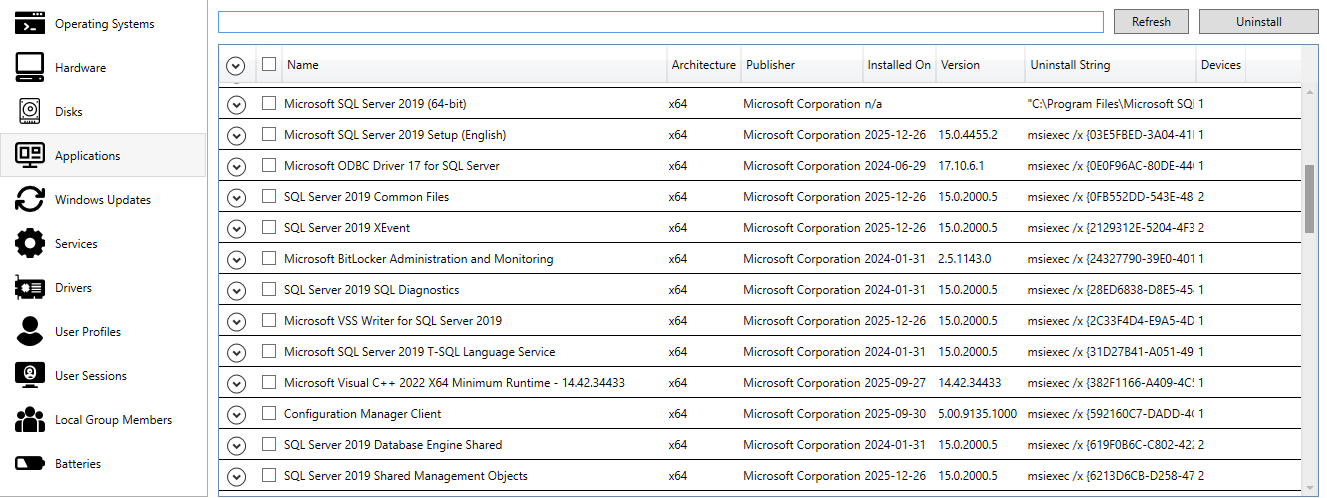Check SQL Server 2019 SQL Diagnostics
Image resolution: width=1327 pixels, height=498 pixels.
[269, 289]
